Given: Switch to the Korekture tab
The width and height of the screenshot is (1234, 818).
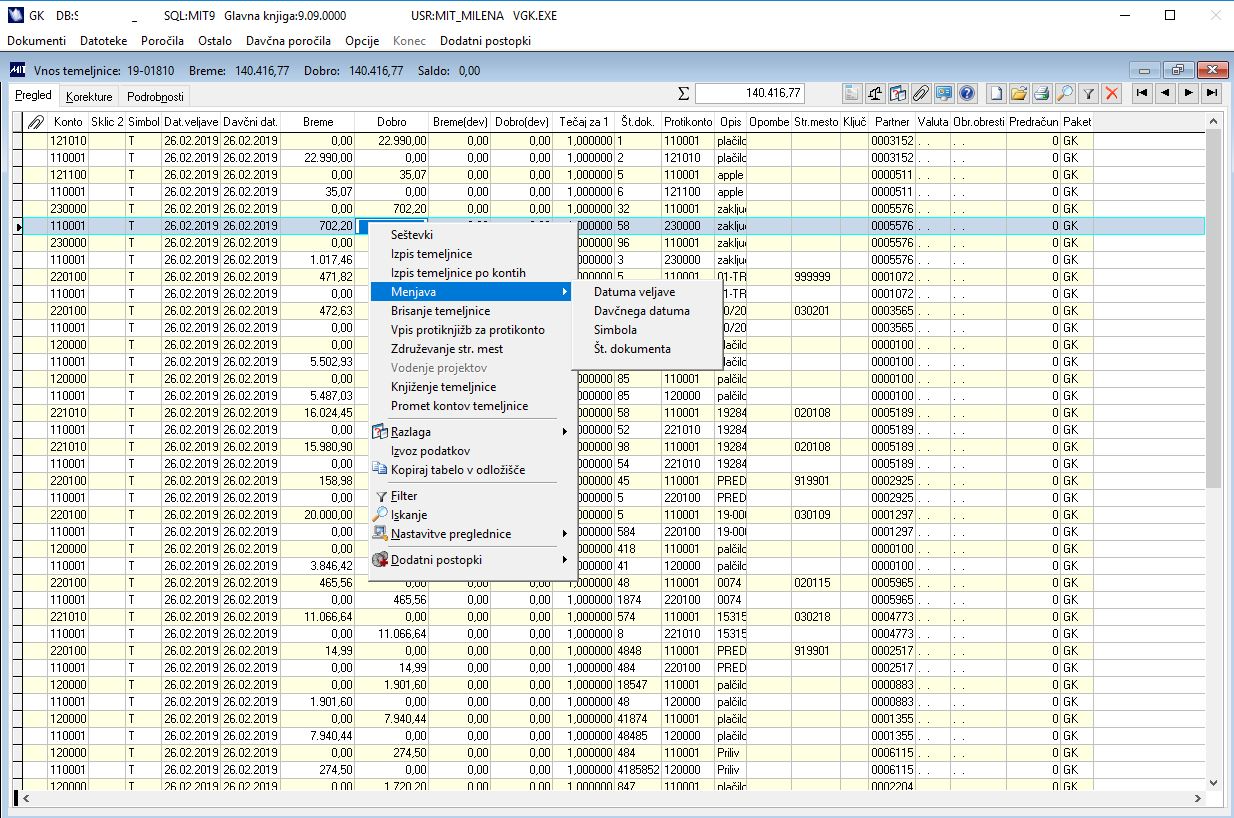Looking at the screenshot, I should pos(88,97).
